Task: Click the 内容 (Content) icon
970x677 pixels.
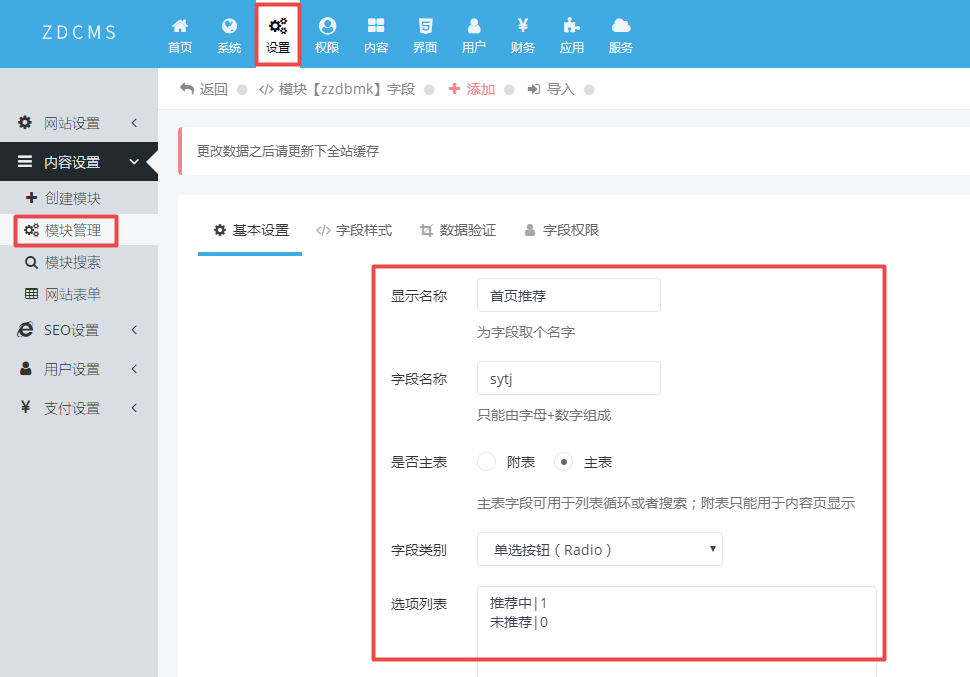Action: point(375,33)
